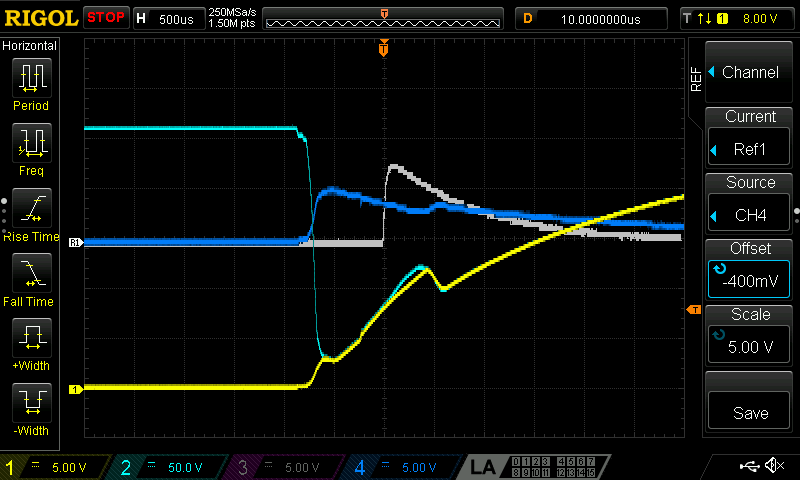
Task: Select the Rise Time measurement icon
Action: coord(32,208)
